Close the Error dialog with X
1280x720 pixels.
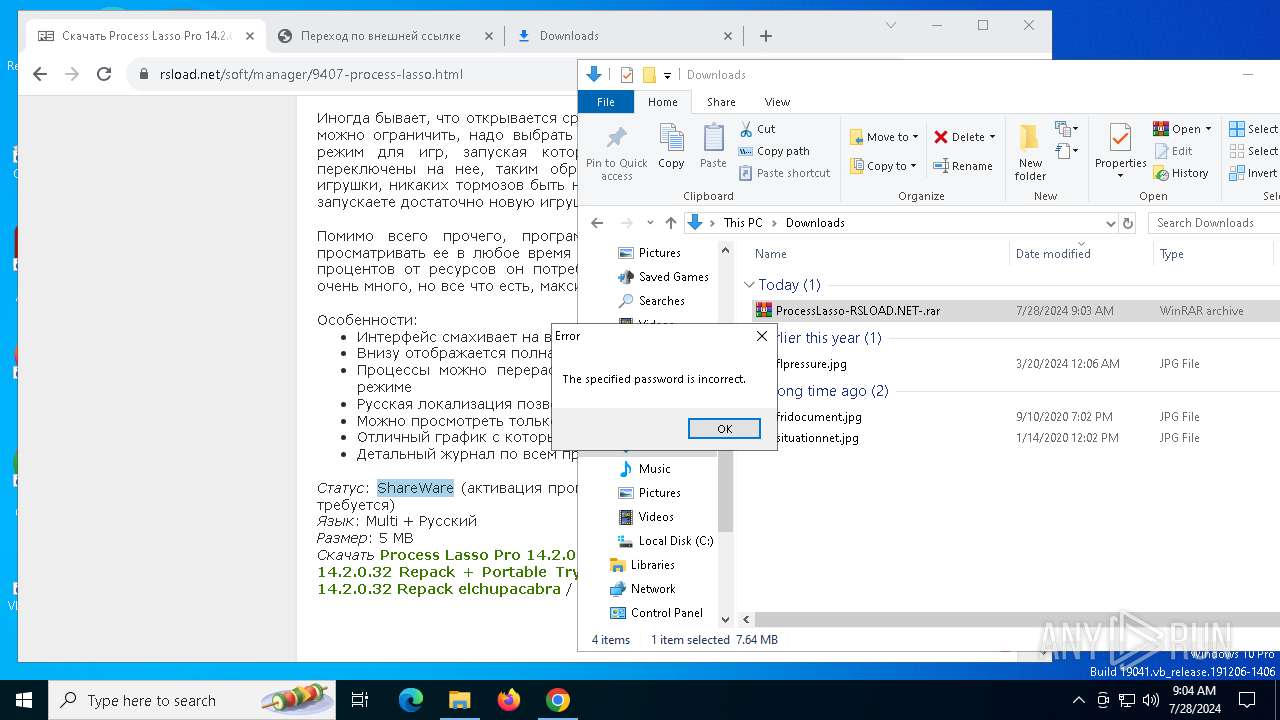761,337
